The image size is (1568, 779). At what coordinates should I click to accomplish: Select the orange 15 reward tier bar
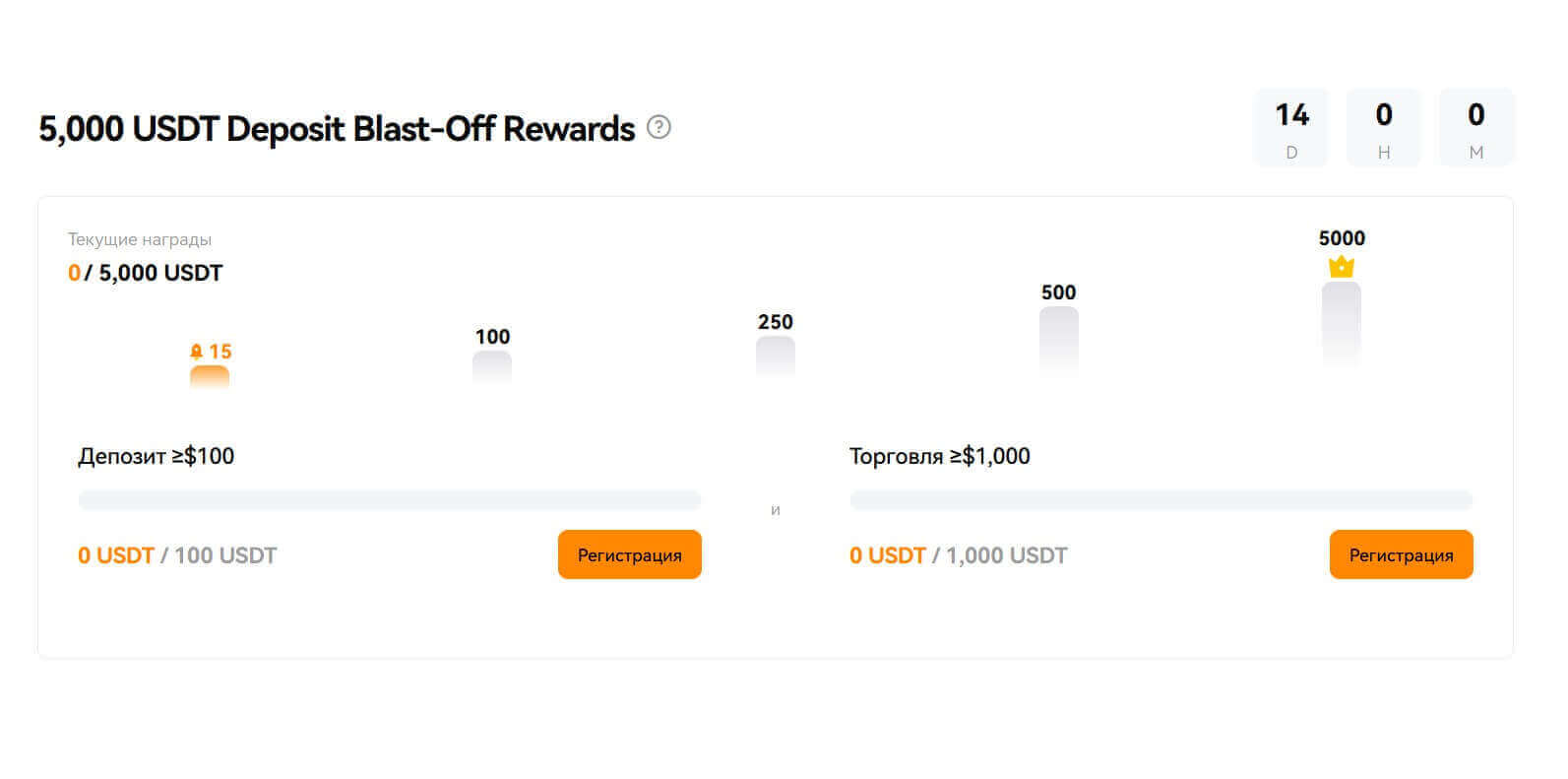tap(210, 376)
